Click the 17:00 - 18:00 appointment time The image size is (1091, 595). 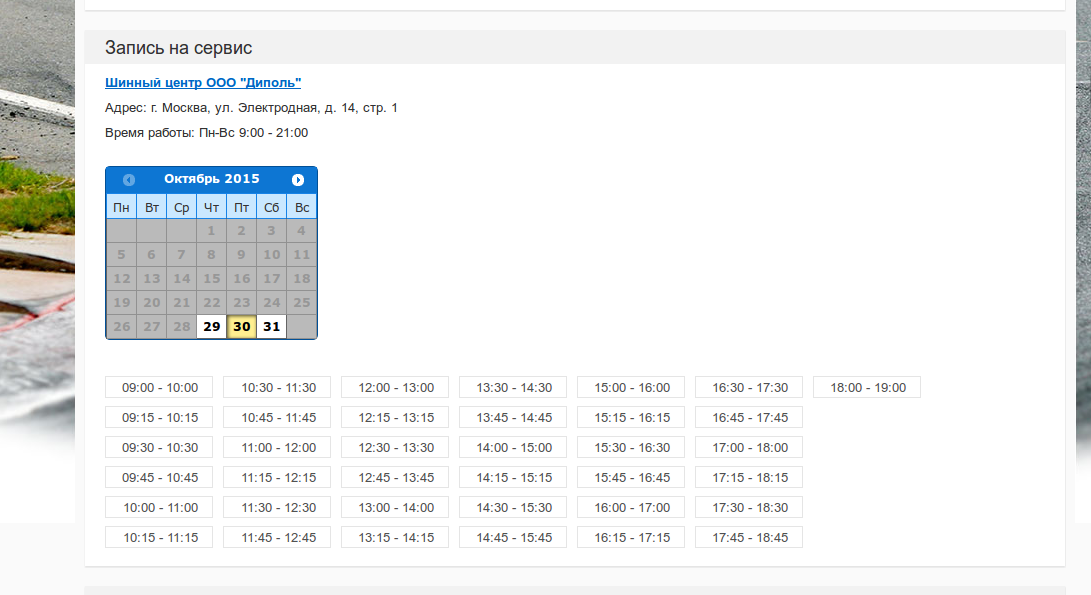pos(749,447)
